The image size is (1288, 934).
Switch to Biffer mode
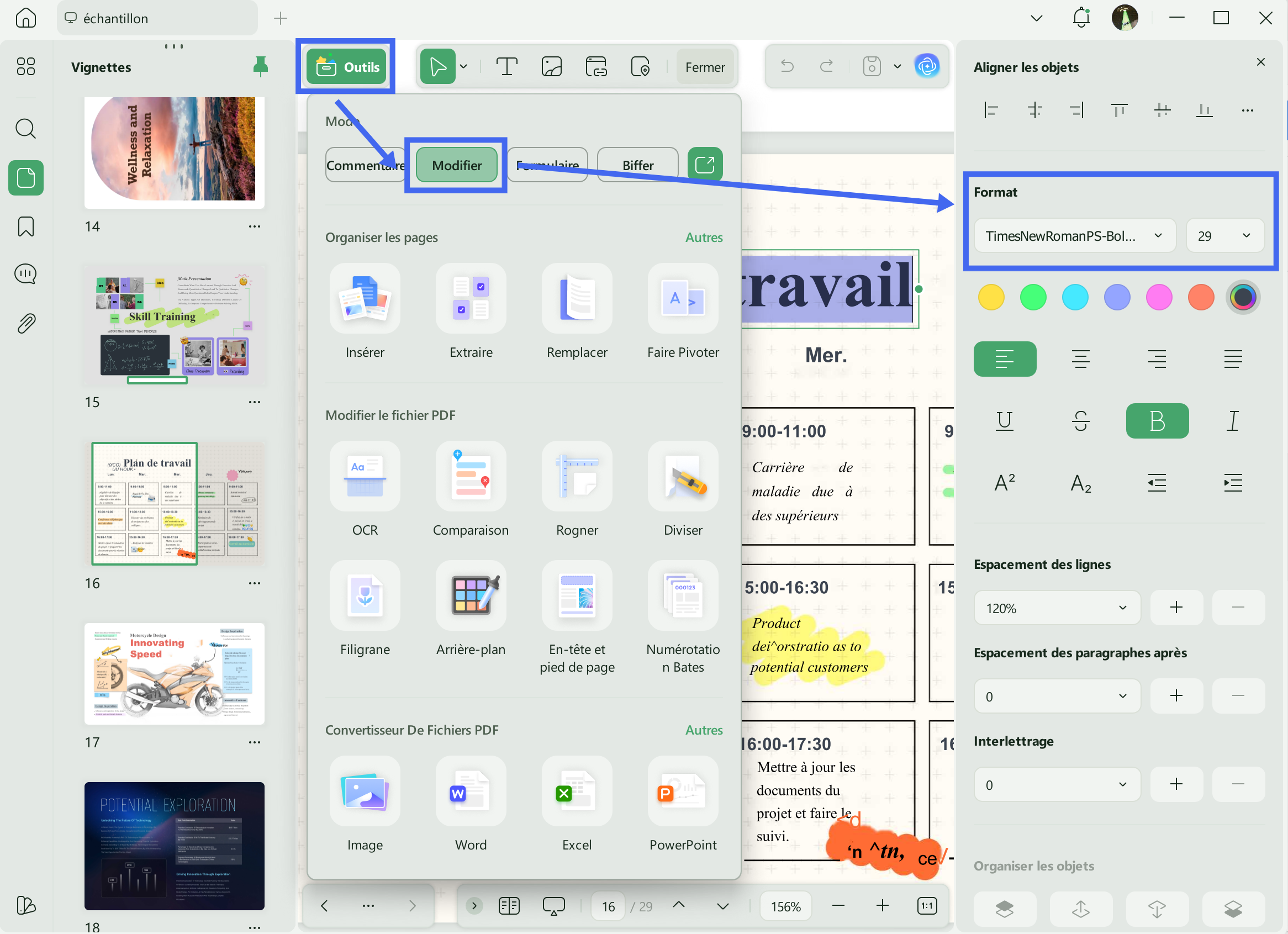pos(638,165)
